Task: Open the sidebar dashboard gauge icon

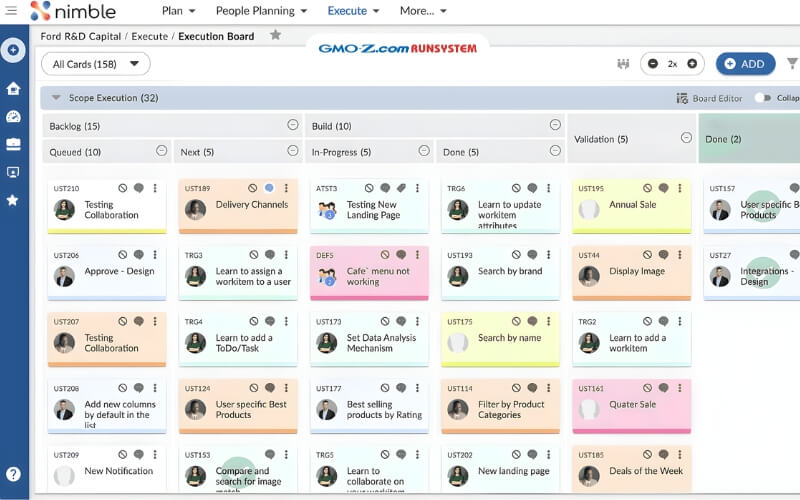Action: pyautogui.click(x=13, y=116)
